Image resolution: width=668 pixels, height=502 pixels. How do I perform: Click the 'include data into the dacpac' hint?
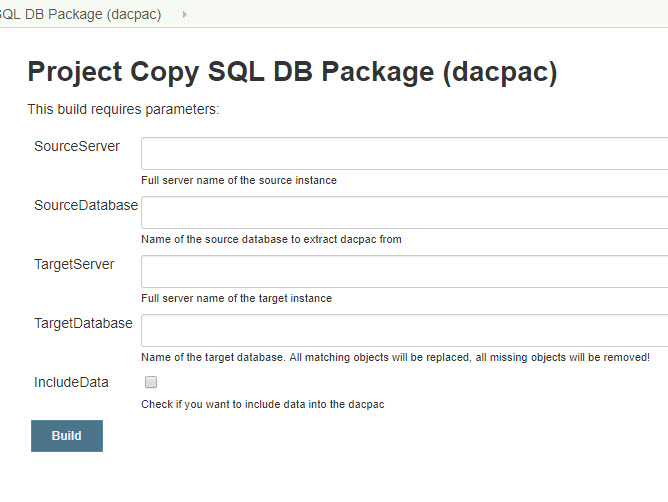click(x=263, y=404)
